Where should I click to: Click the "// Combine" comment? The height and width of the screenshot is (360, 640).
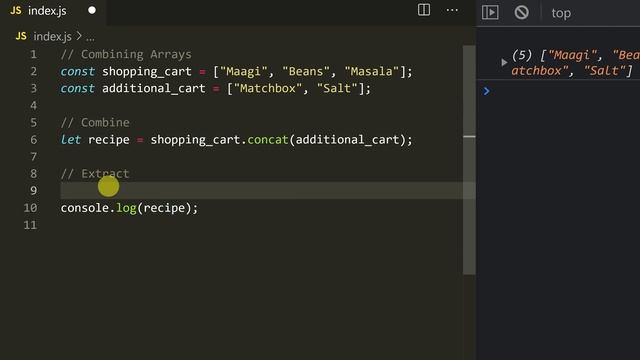(95, 122)
